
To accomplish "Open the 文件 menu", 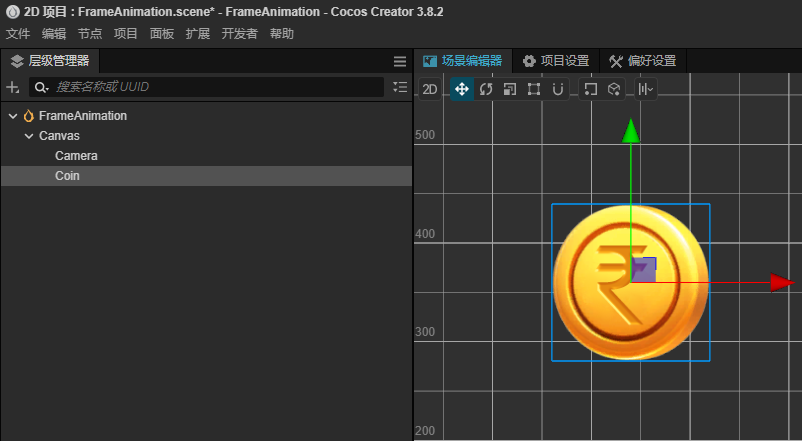I will (18, 34).
